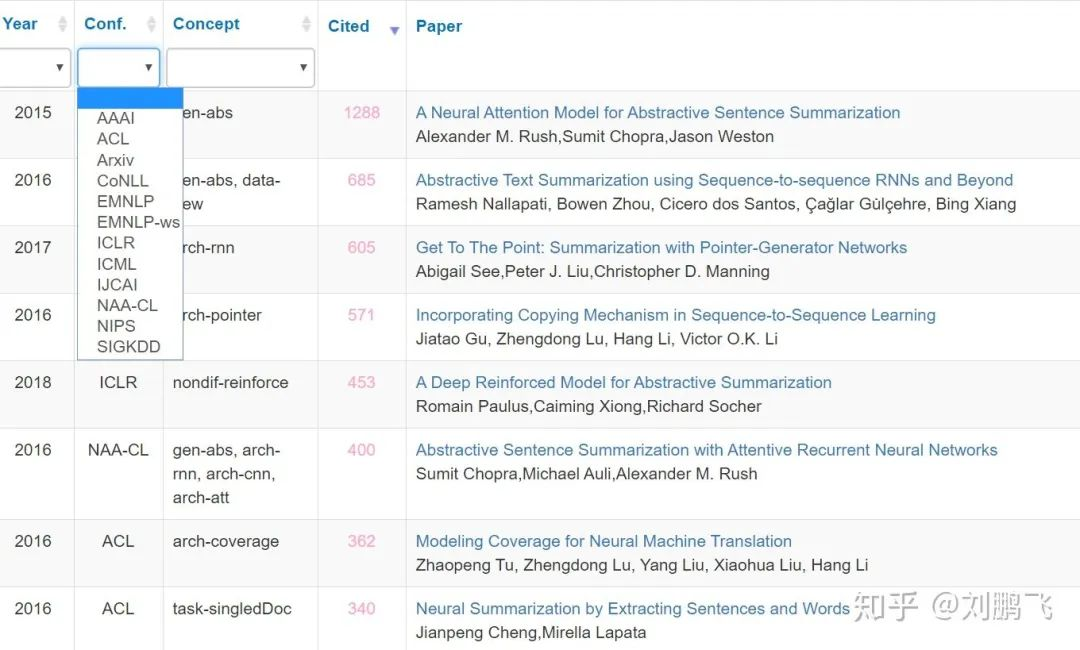
Task: Open Incorporating Copying Mechanism paper link
Action: [x=675, y=315]
